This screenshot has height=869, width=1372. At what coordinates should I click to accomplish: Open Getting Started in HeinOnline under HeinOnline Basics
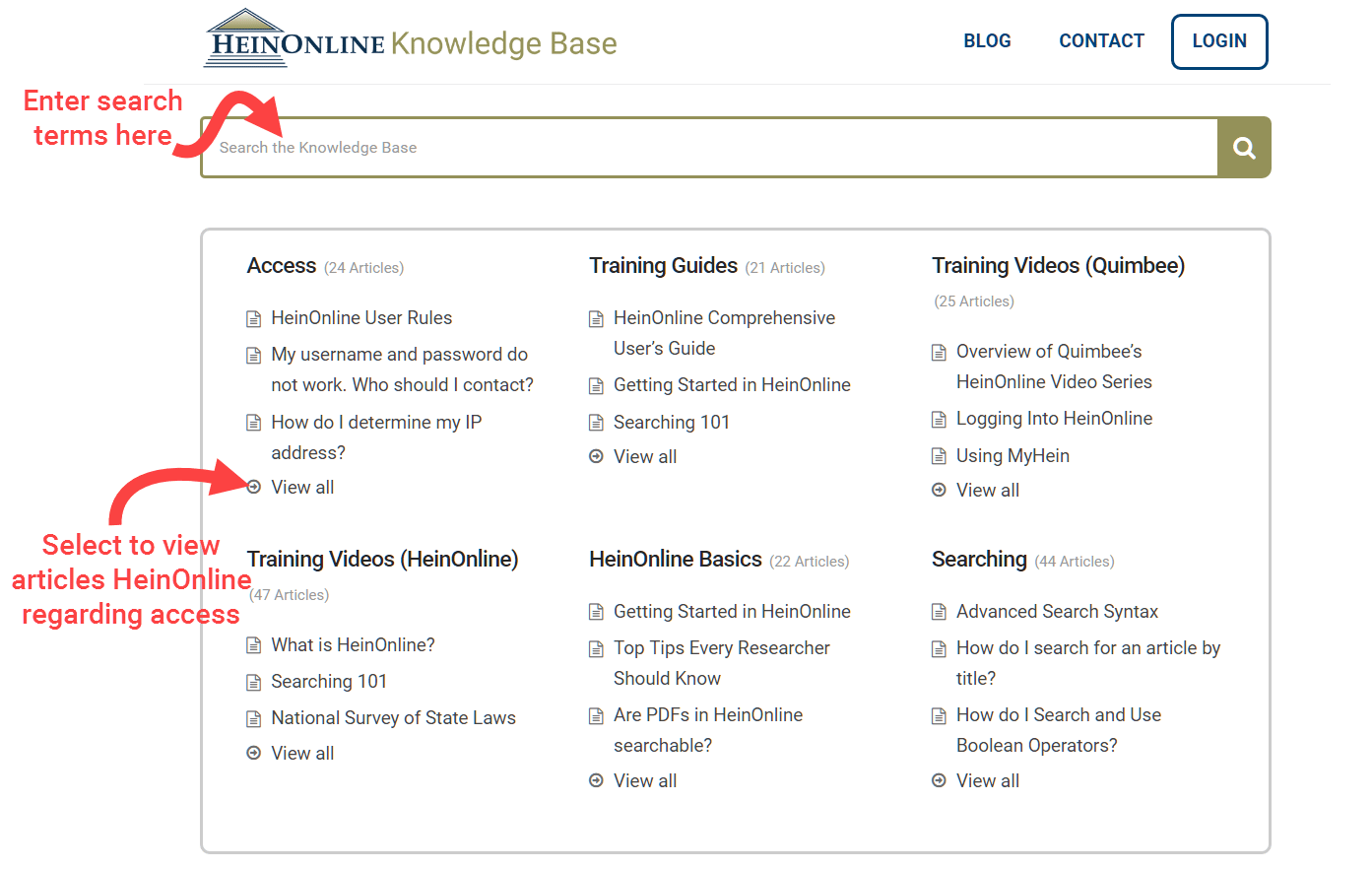(x=732, y=612)
